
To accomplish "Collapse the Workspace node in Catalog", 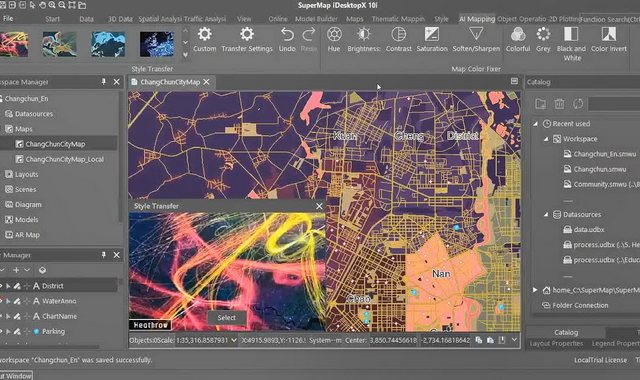I will [x=546, y=139].
